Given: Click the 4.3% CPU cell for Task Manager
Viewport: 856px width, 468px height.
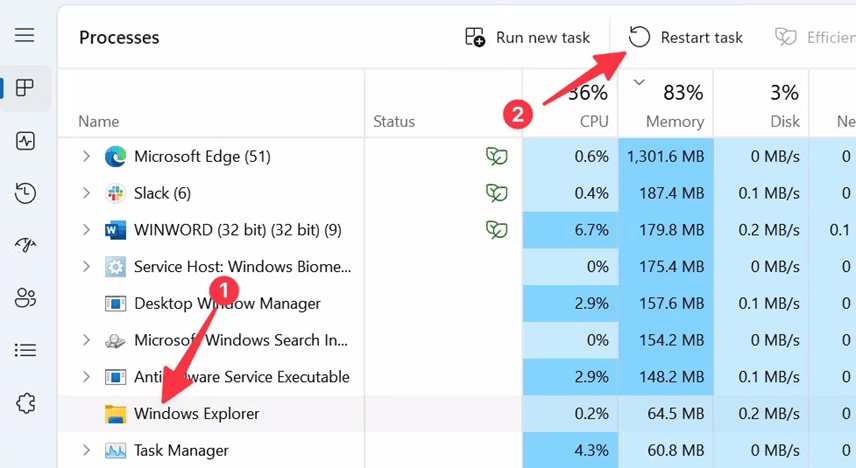Looking at the screenshot, I should (570, 451).
